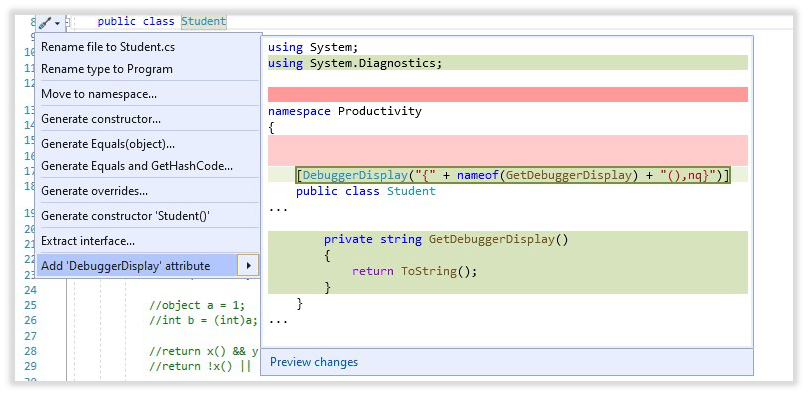Viewport: 809px width, 396px height.
Task: Click 'private string GetDebuggerDisplay()' line
Action: [x=446, y=239]
